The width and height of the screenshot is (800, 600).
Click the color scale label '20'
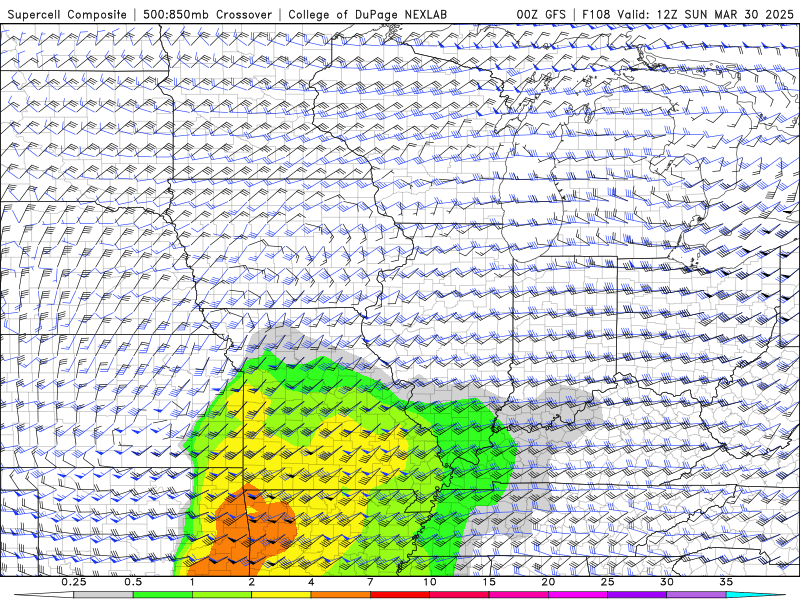548,582
